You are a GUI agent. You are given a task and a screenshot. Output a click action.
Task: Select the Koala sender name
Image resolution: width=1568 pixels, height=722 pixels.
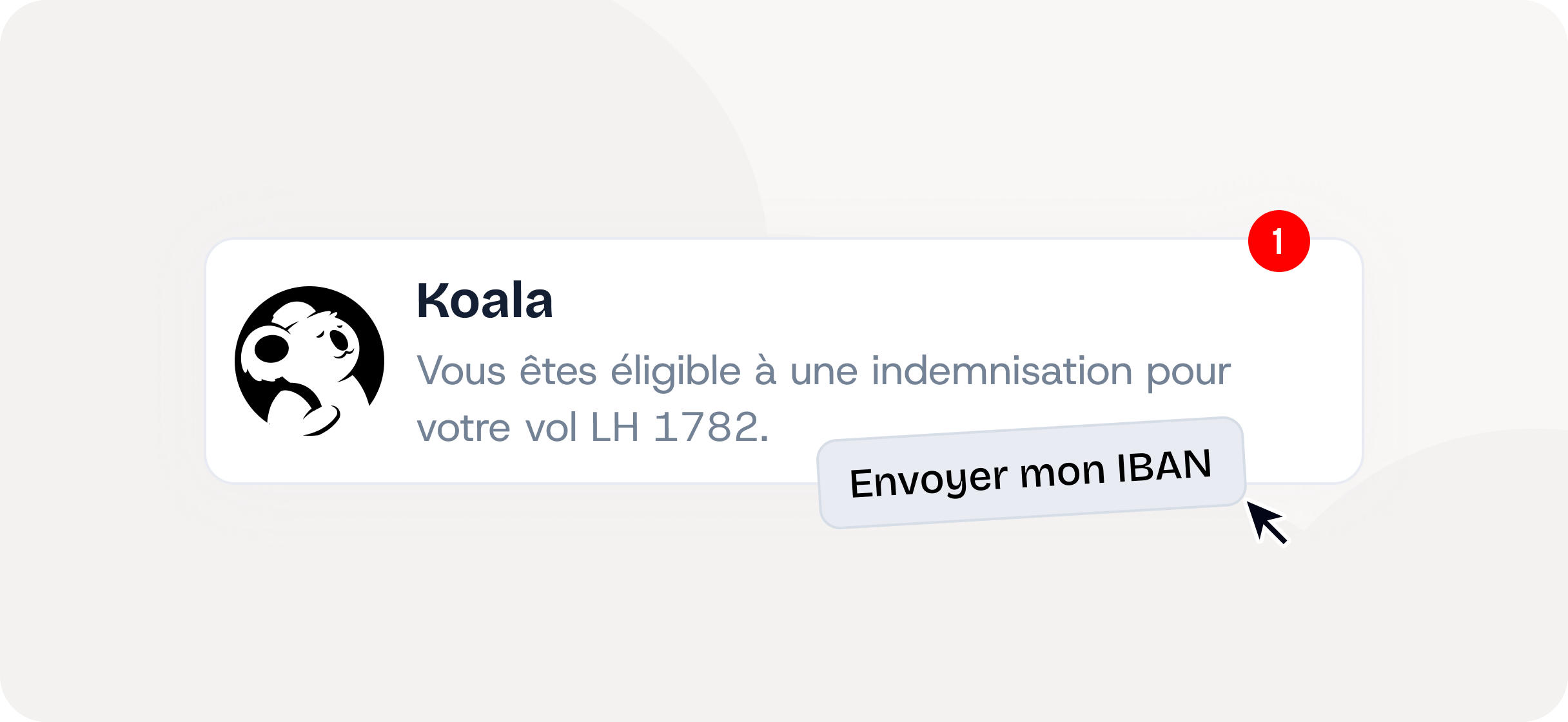485,301
